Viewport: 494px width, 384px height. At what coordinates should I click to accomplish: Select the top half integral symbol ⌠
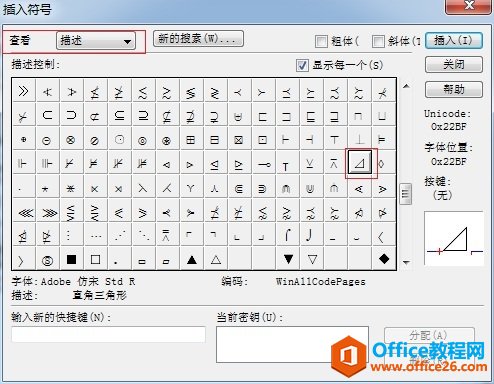pyautogui.click(x=287, y=235)
